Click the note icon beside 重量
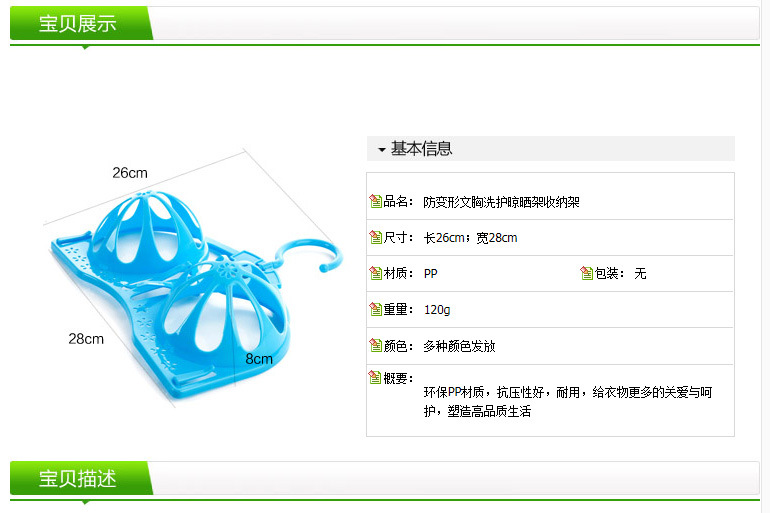770x513 pixels. (x=375, y=309)
